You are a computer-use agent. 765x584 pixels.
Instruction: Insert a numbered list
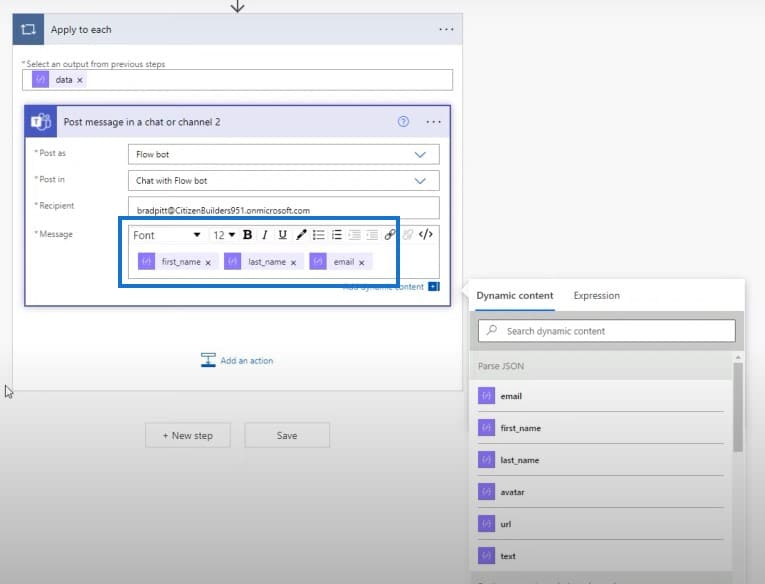click(x=337, y=235)
